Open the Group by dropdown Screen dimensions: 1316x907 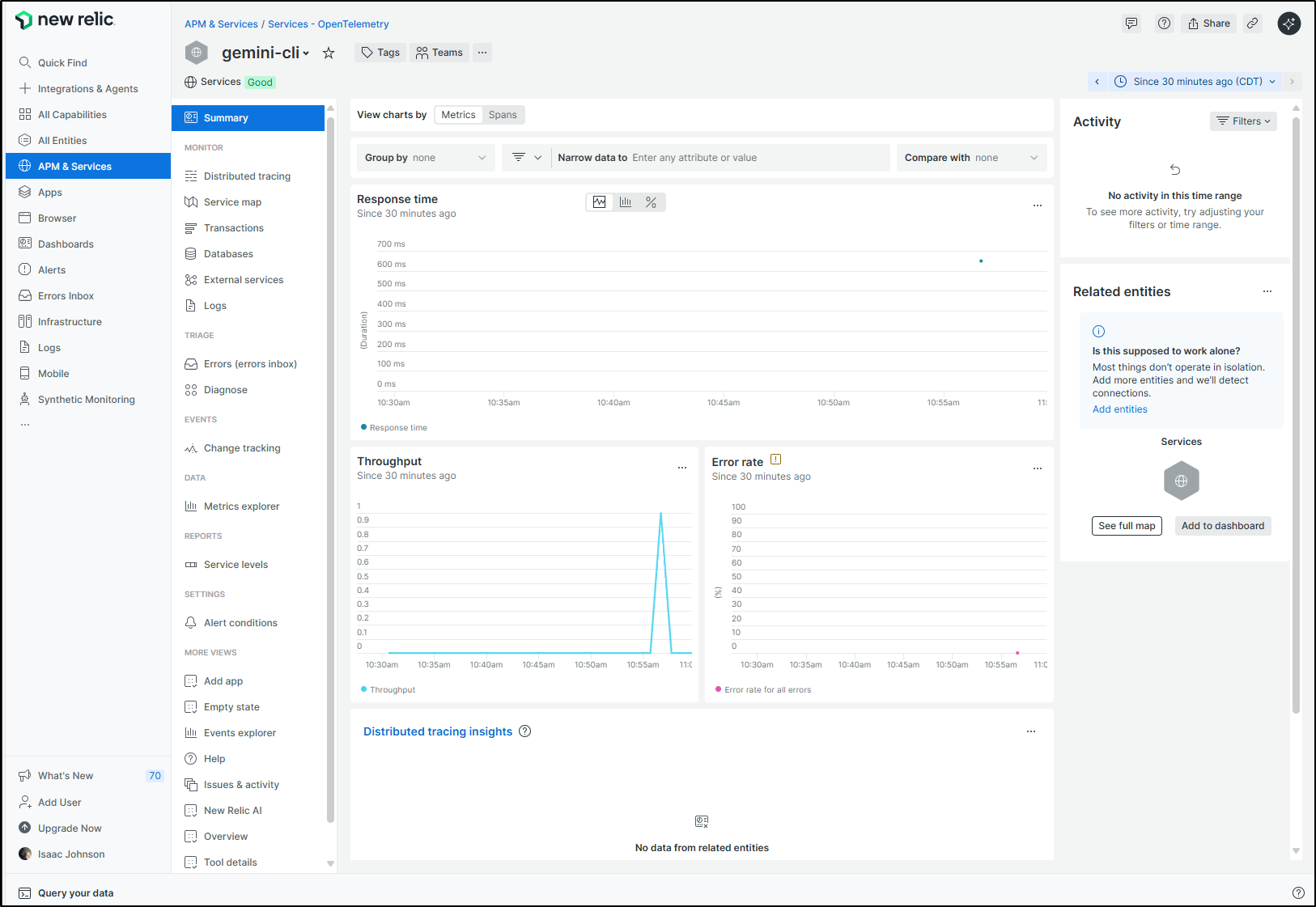coord(426,158)
